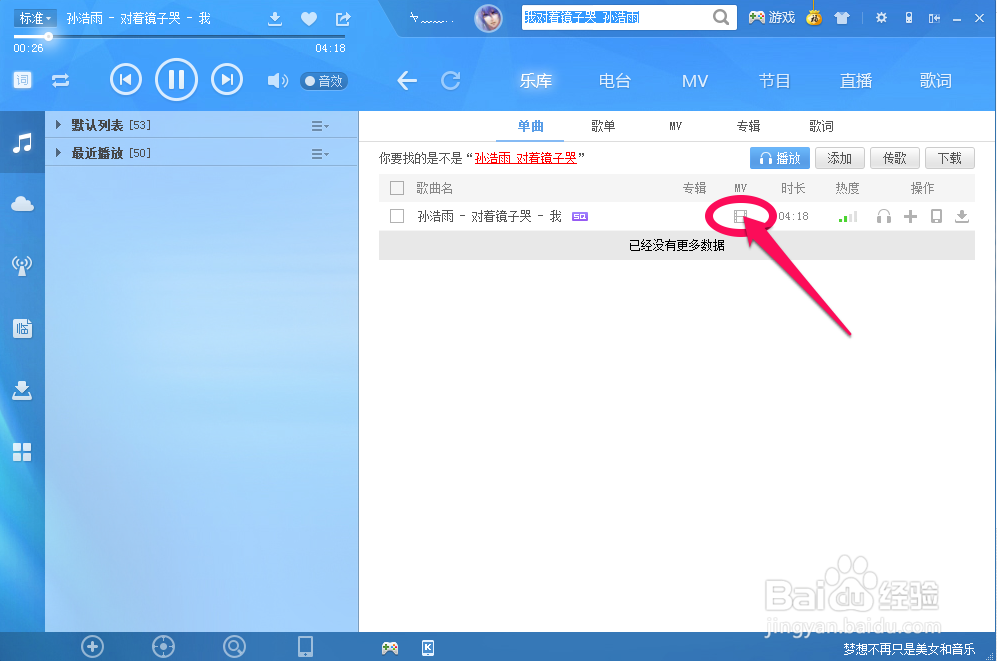Open the radio broadcast icon in sidebar
This screenshot has width=997, height=661.
[22, 265]
